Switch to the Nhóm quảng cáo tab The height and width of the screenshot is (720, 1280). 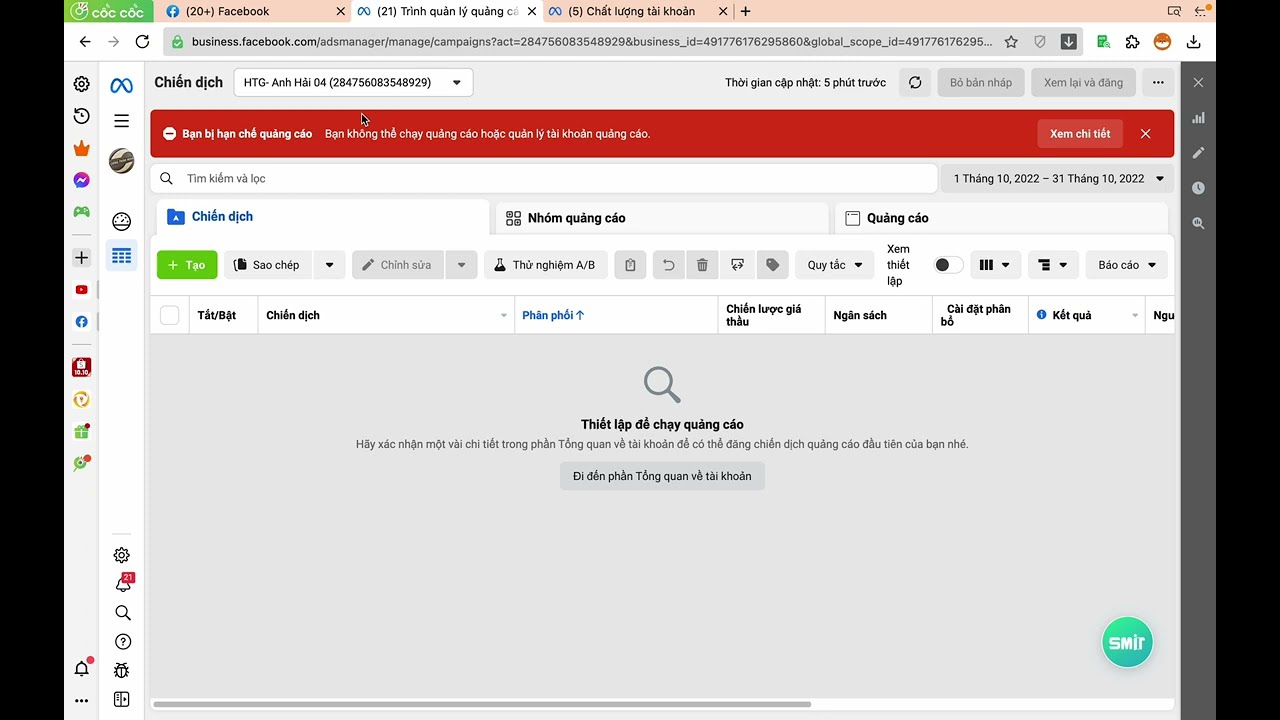click(661, 218)
